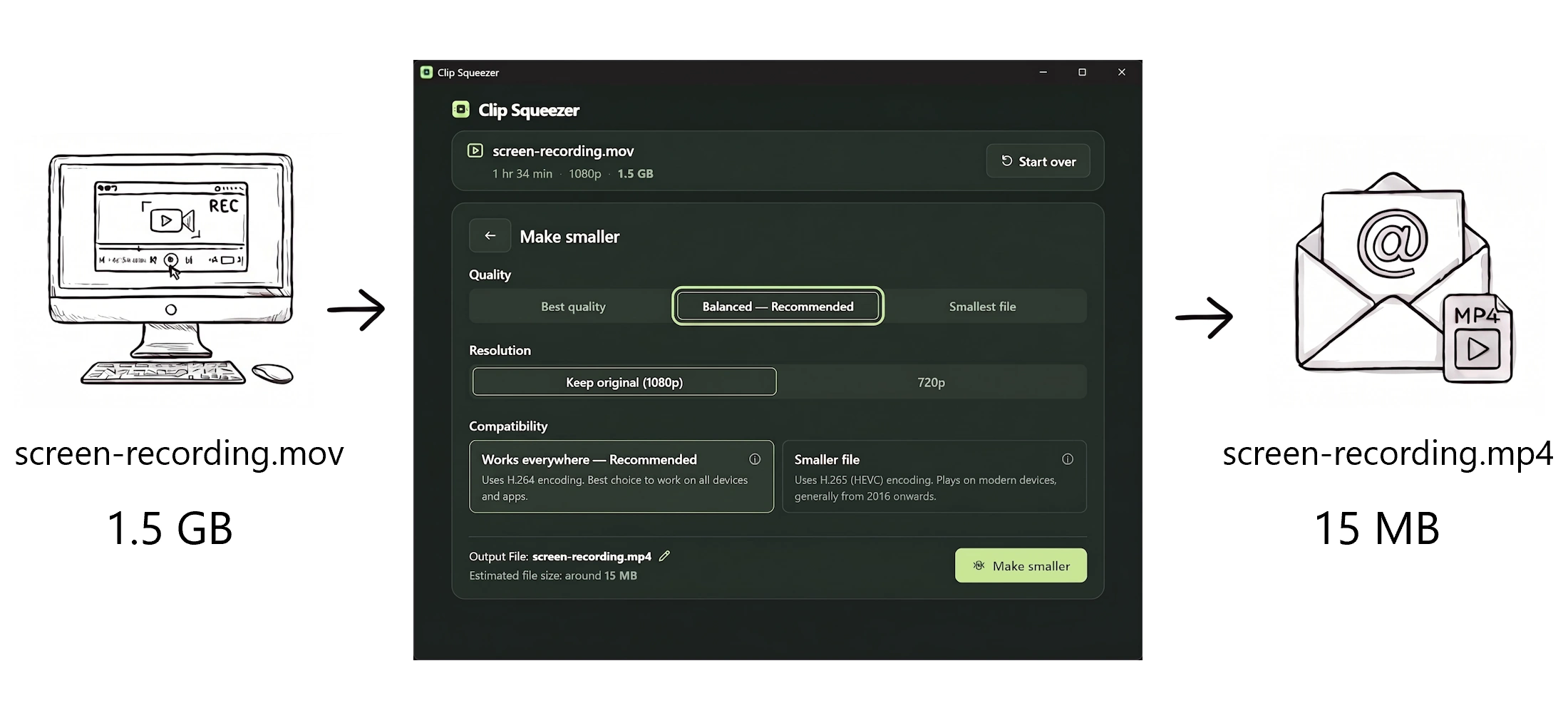The width and height of the screenshot is (1568, 713).
Task: Select Best quality option
Action: [x=573, y=307]
